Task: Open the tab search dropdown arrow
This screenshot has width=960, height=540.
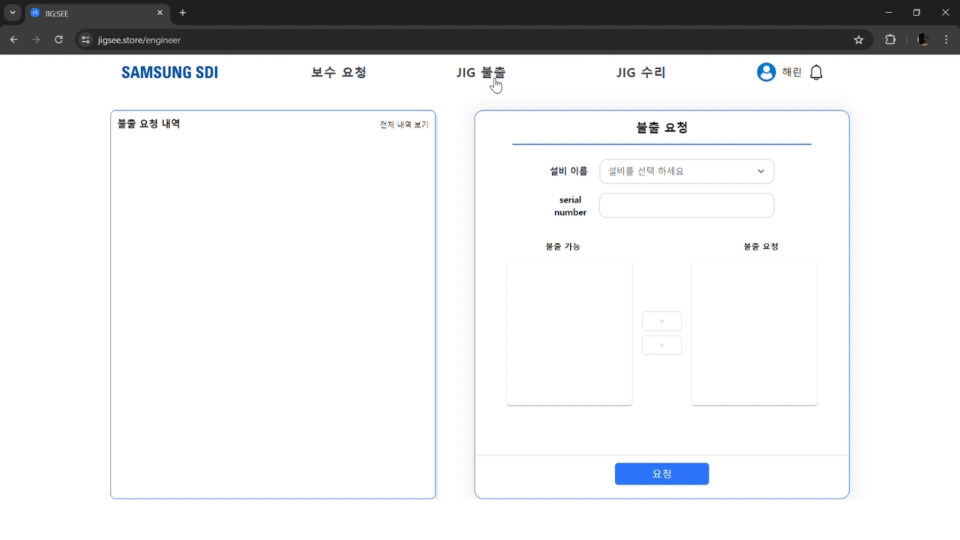Action: [13, 12]
